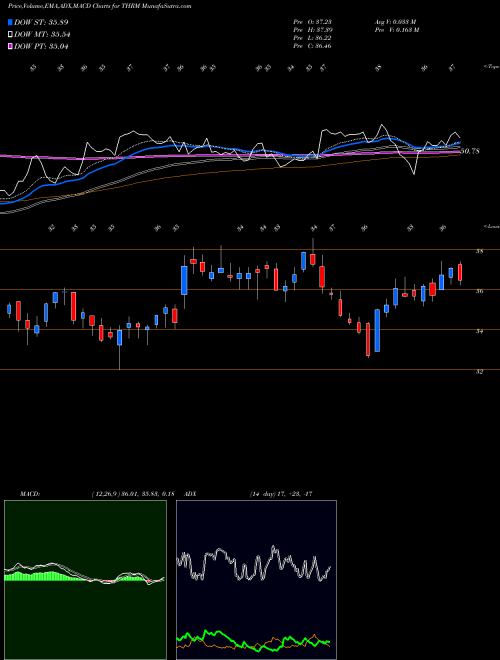Image resolution: width=500 pixels, height=660 pixels.
Task: Click the last red candlestick on the price chart
Action: pos(460,272)
